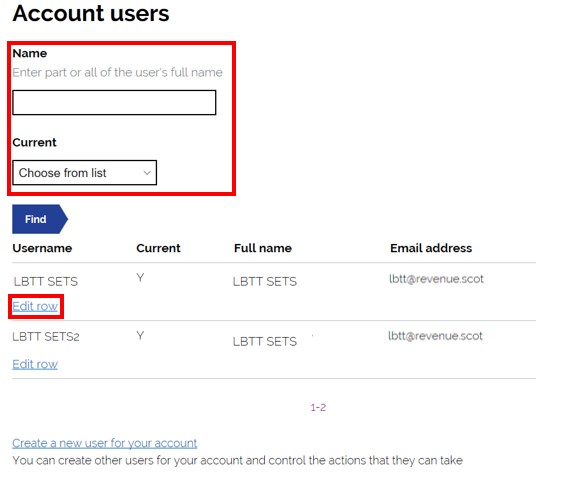Select the LBTT SETS username cell
The width and height of the screenshot is (584, 477).
(46, 282)
